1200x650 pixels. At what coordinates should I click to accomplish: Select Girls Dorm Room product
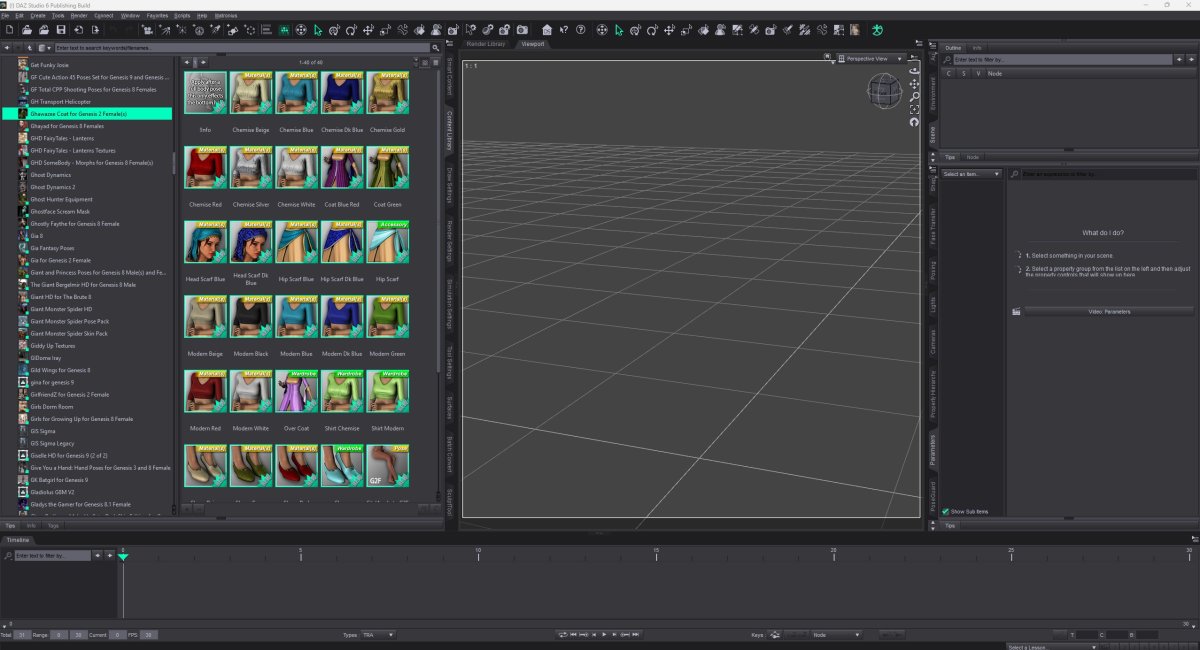coord(52,407)
